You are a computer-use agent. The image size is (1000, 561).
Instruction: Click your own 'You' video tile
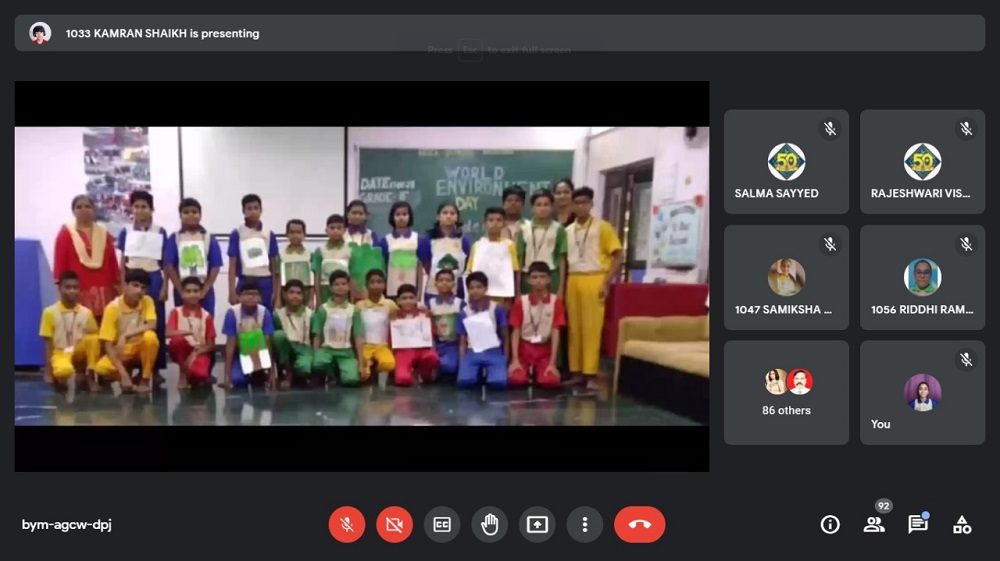pos(922,392)
